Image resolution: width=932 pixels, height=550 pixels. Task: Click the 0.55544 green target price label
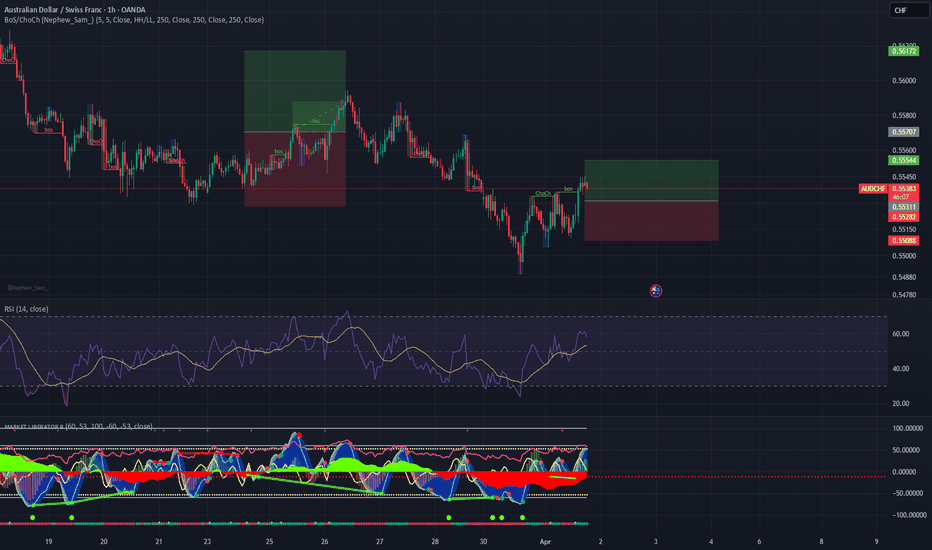[x=903, y=161]
